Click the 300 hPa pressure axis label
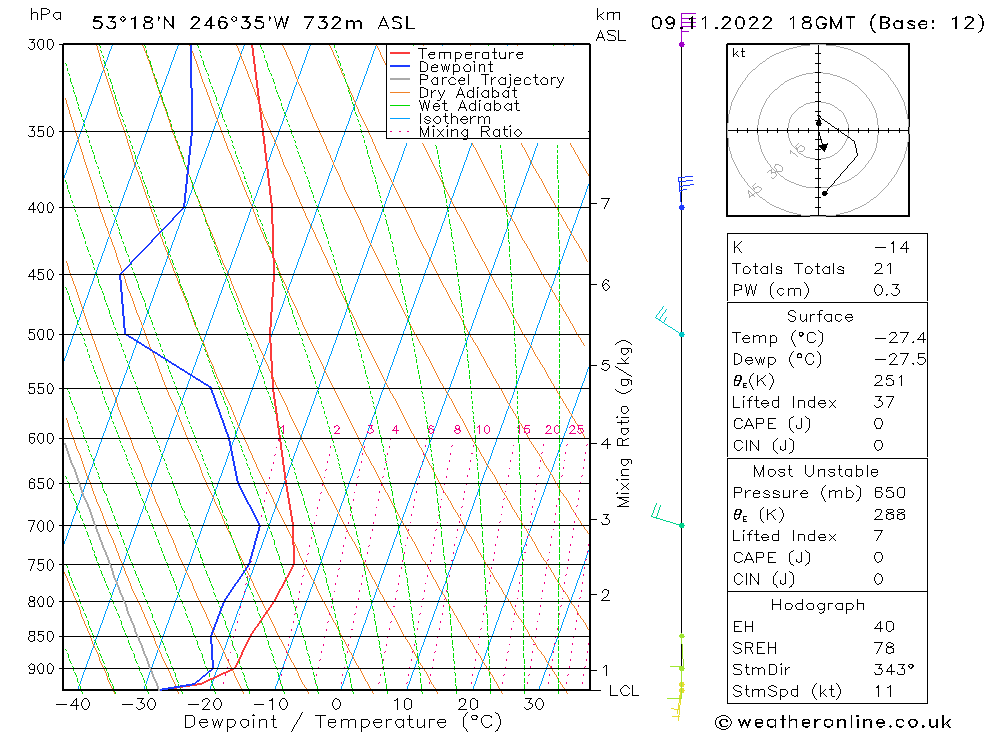Viewport: 1000px width, 733px height. point(41,45)
